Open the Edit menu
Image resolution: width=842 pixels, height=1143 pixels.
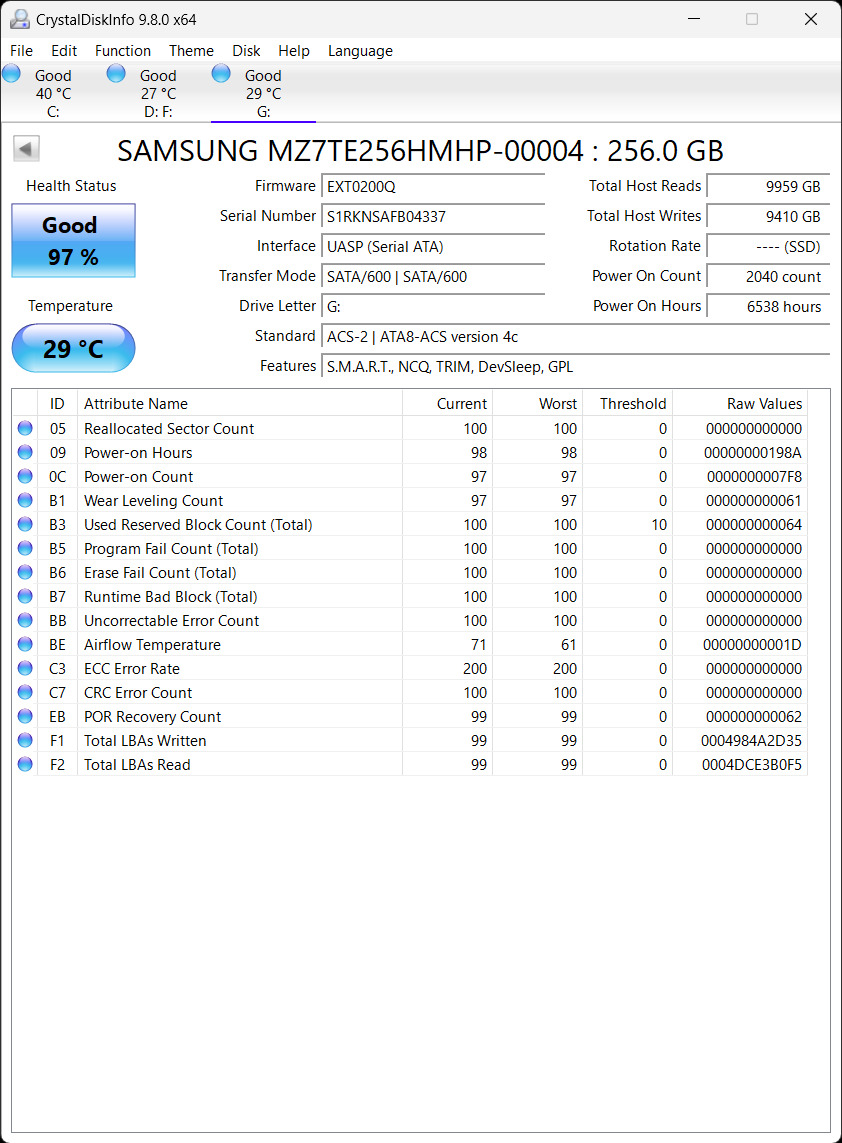[64, 50]
